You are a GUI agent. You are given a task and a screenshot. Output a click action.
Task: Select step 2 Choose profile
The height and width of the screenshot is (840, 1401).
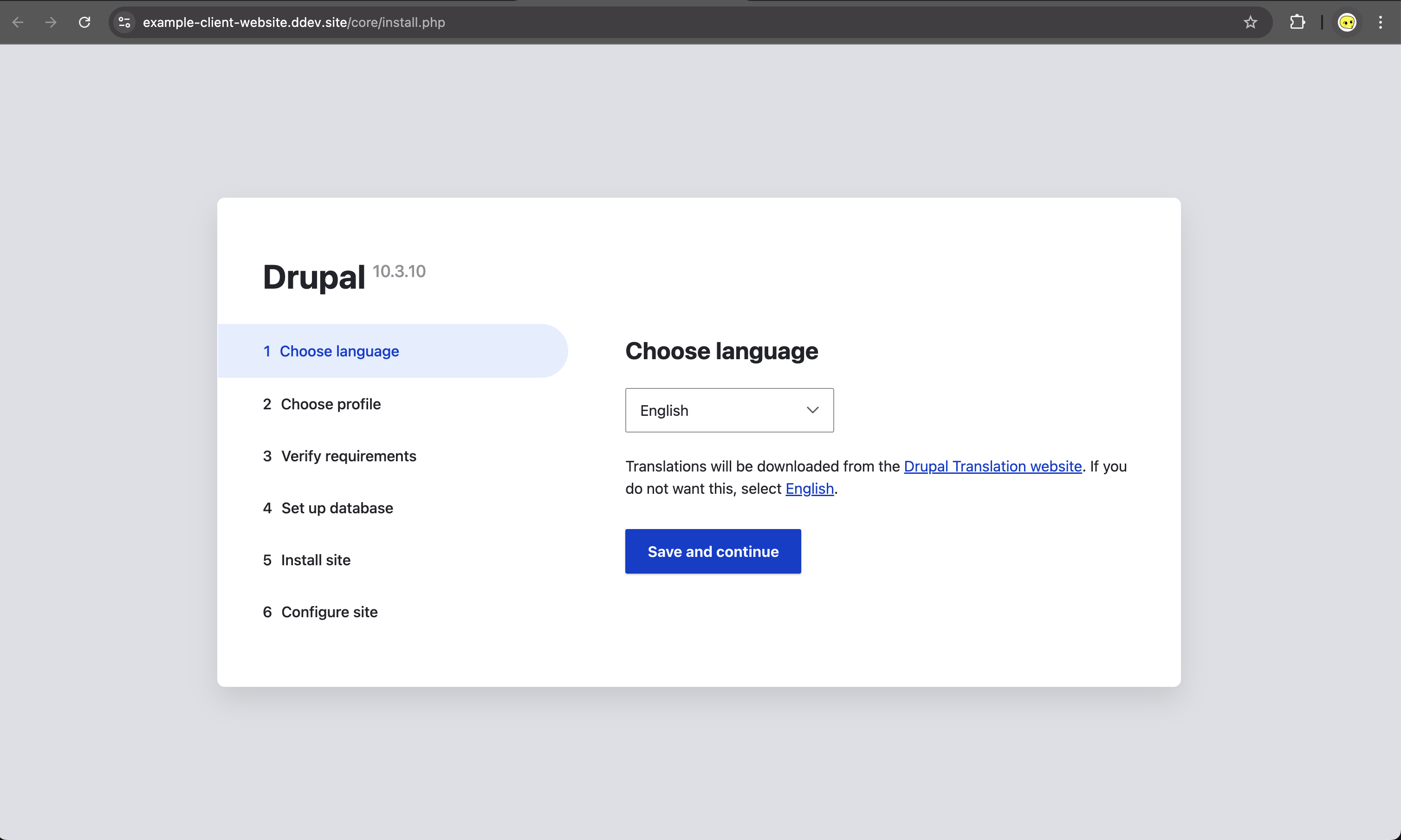coord(331,404)
